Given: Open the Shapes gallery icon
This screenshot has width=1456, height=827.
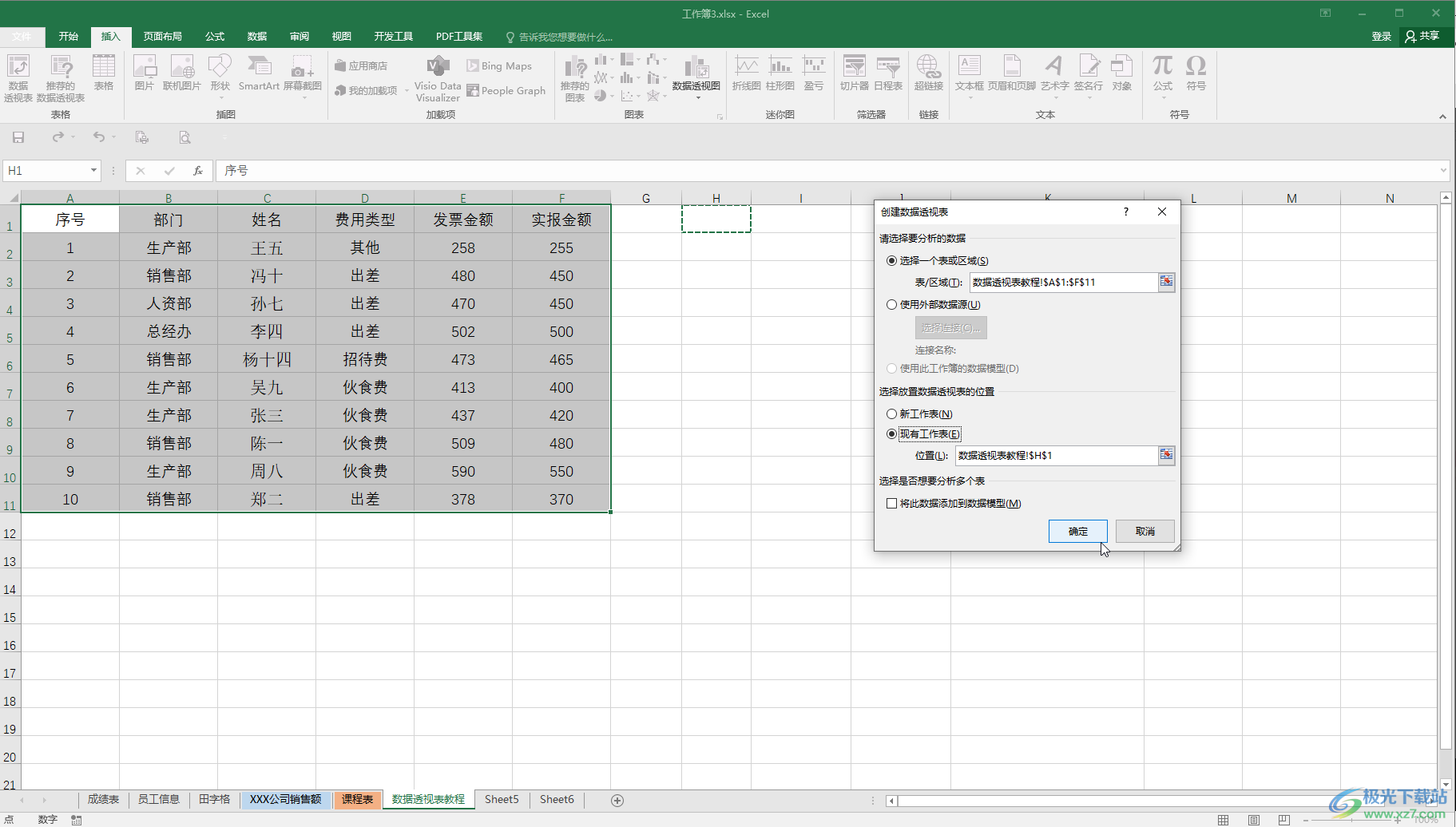Looking at the screenshot, I should tap(220, 76).
